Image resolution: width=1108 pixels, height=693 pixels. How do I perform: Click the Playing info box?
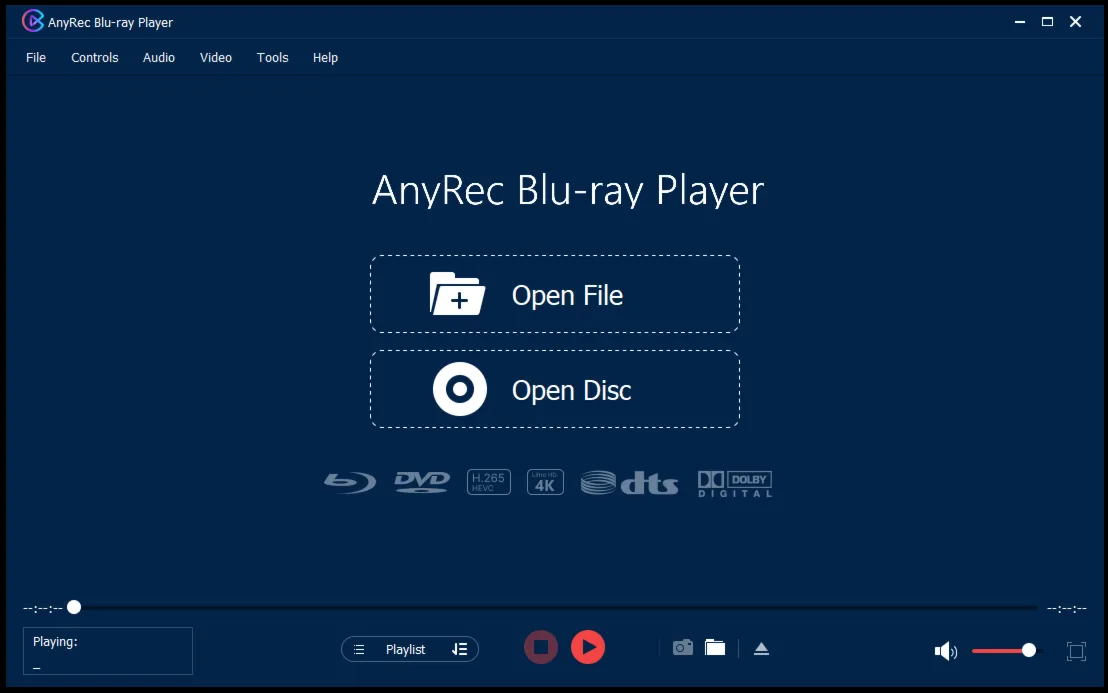[108, 651]
